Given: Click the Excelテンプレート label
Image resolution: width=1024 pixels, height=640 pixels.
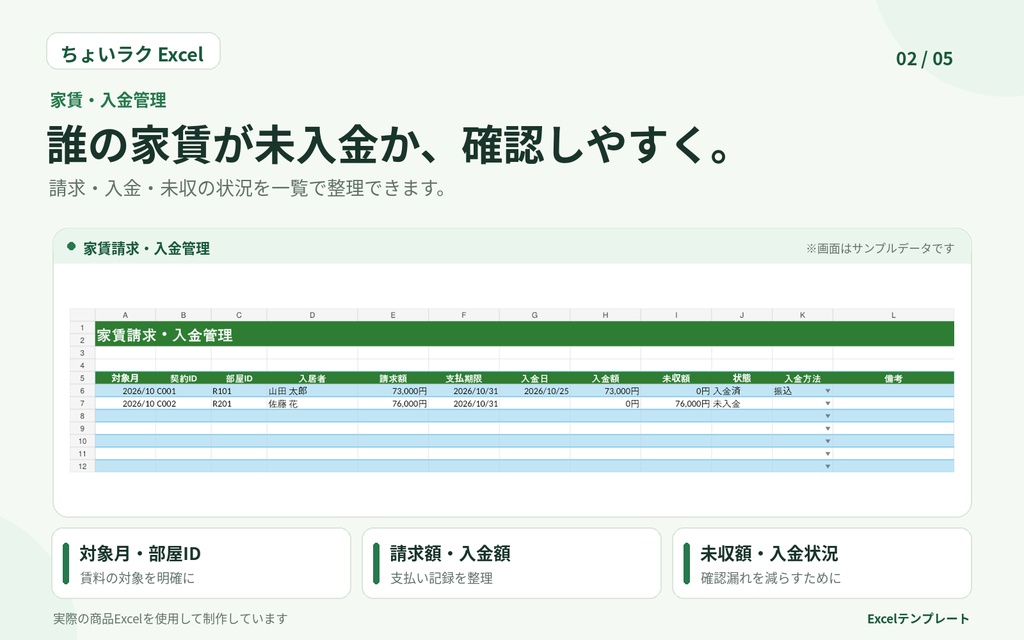Looking at the screenshot, I should point(918,618).
